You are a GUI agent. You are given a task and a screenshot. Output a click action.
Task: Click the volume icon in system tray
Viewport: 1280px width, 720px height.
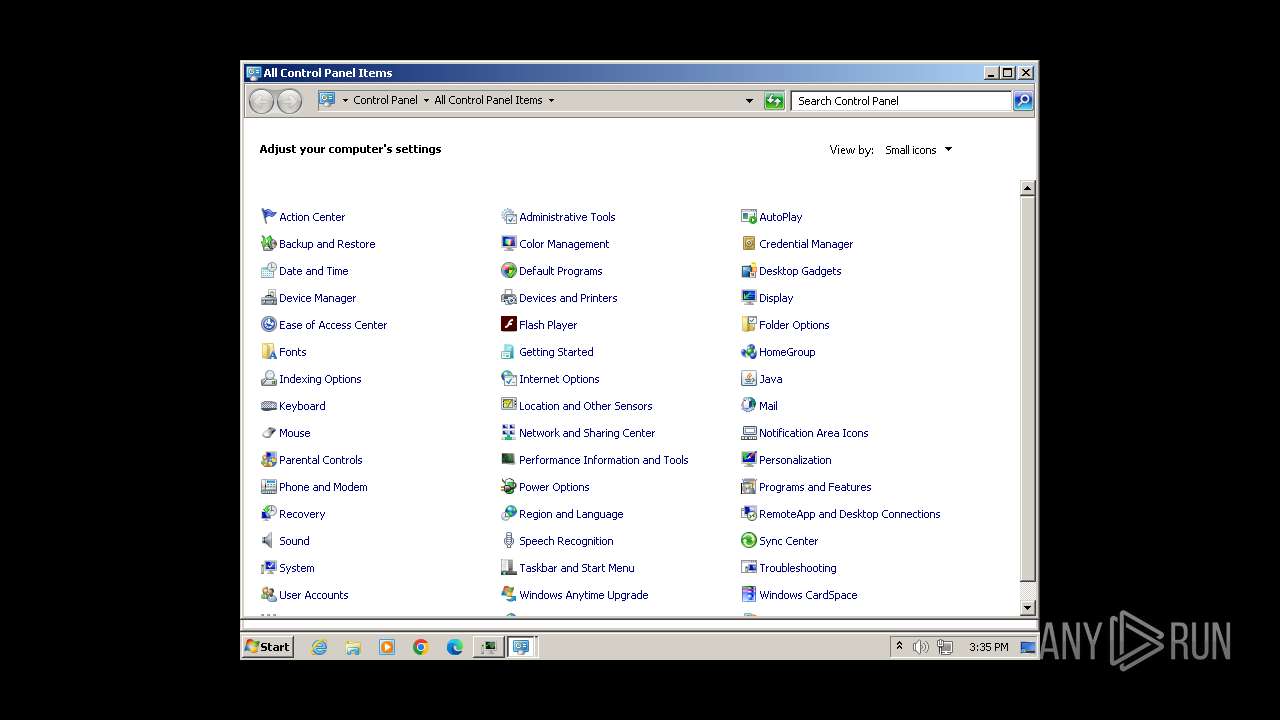tap(921, 647)
